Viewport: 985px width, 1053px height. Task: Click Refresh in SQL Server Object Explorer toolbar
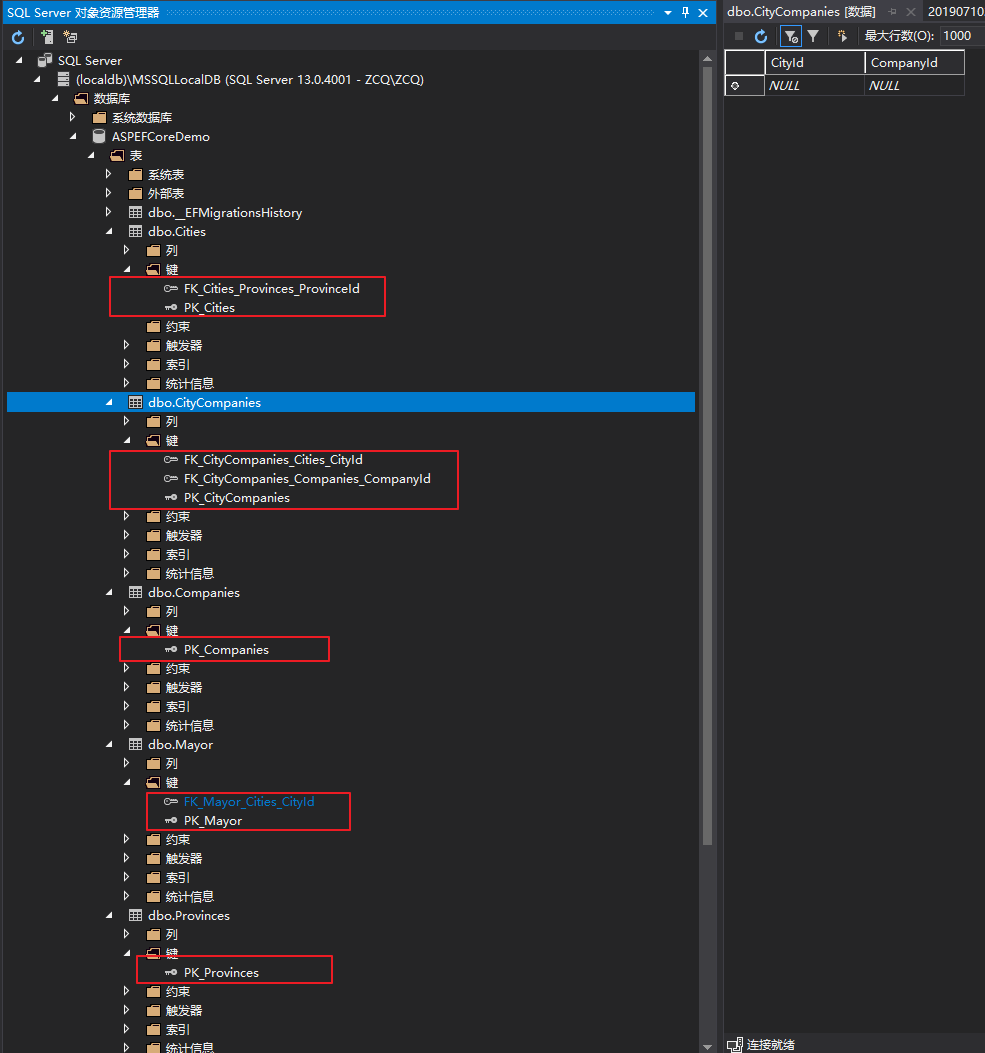18,37
